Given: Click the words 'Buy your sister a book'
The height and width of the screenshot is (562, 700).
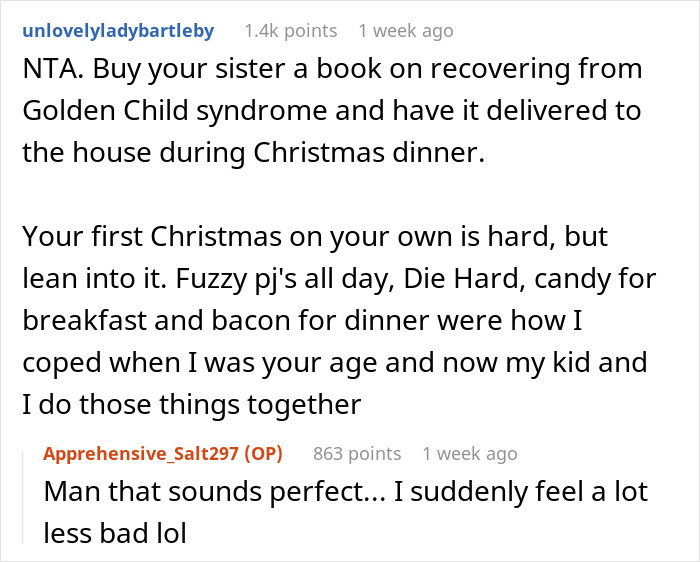Looking at the screenshot, I should coord(216,71).
